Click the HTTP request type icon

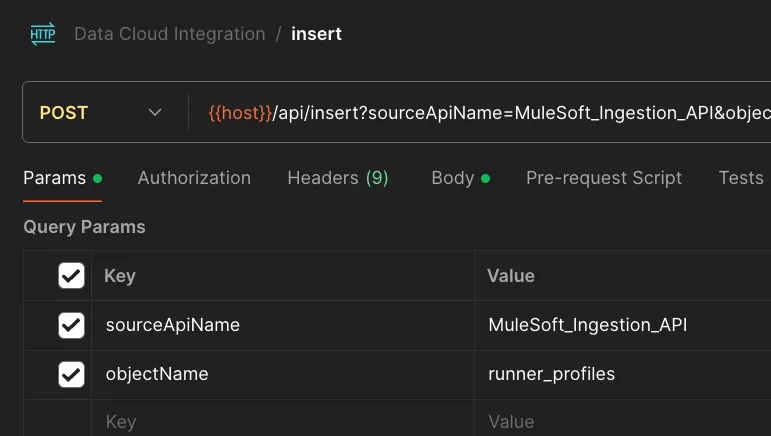pos(43,34)
